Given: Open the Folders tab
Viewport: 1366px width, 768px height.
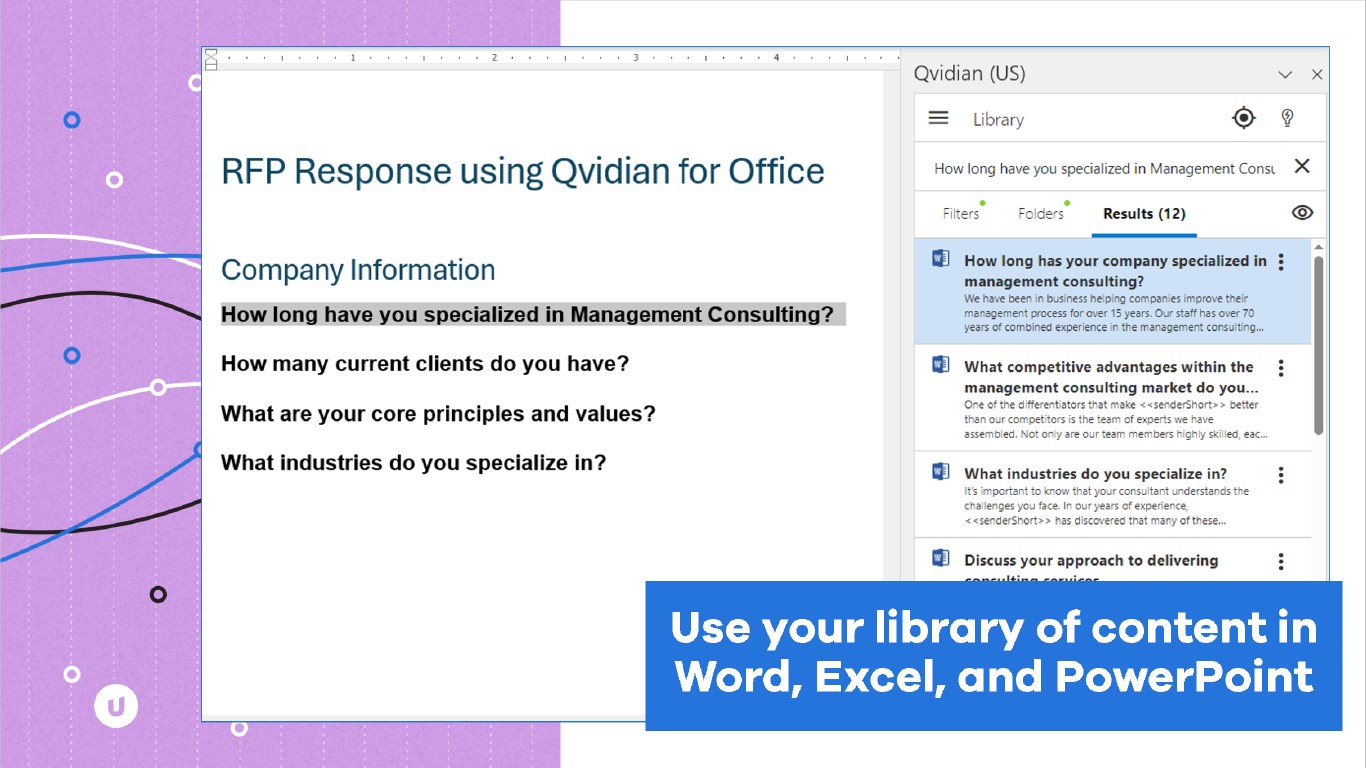Looking at the screenshot, I should 1041,213.
